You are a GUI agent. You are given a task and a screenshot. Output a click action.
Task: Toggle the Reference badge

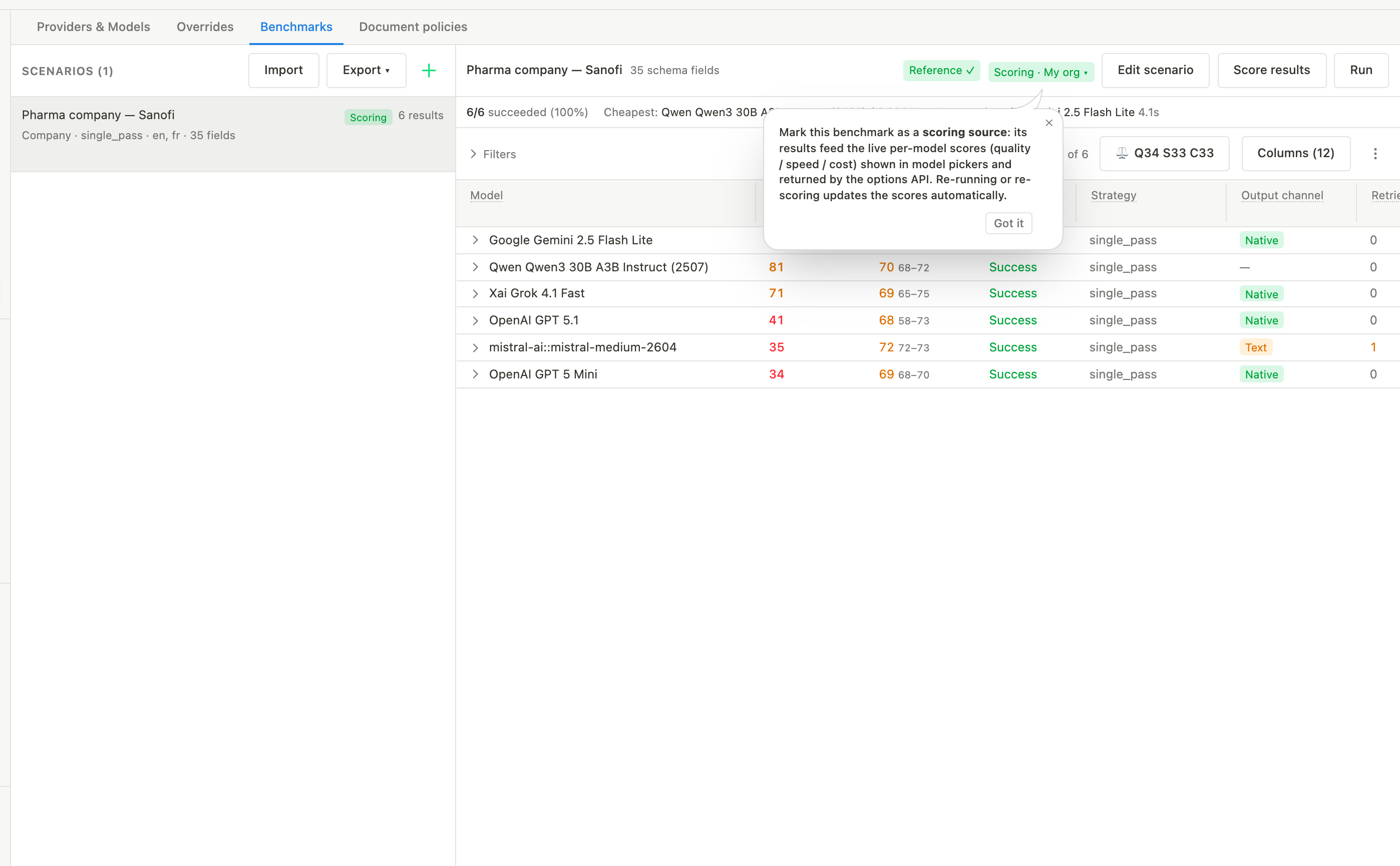(x=941, y=71)
